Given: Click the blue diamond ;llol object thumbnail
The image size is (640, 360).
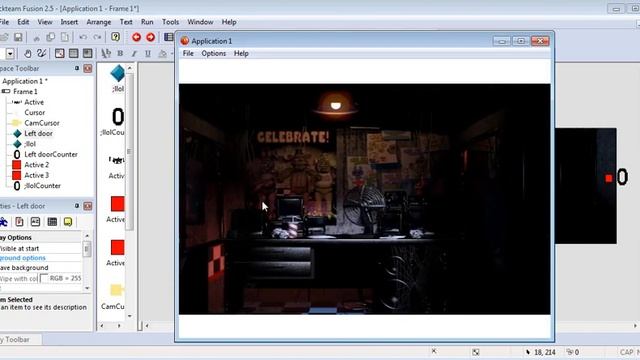Looking at the screenshot, I should 118,73.
